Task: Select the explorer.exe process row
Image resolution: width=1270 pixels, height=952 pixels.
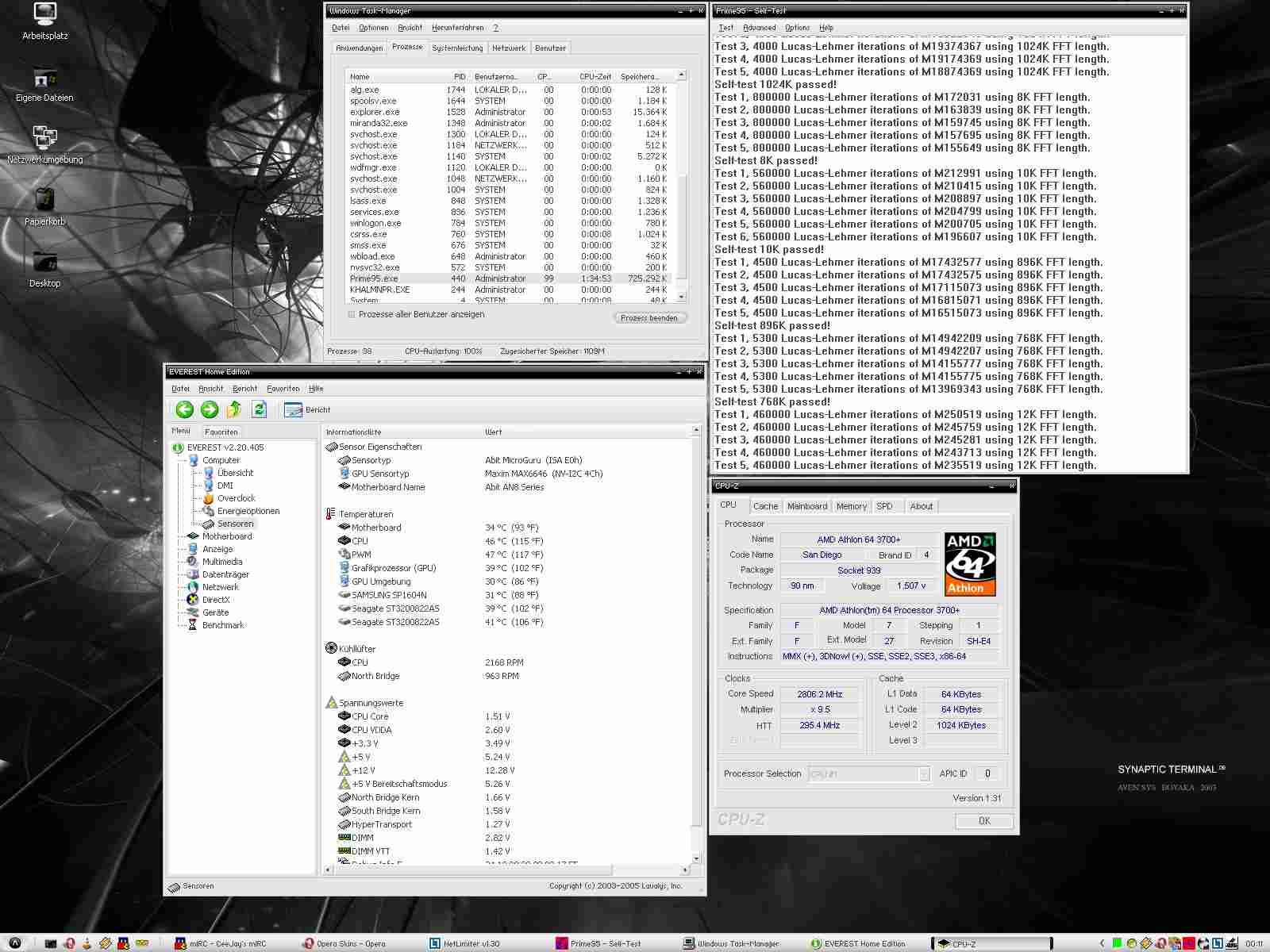Action: pos(509,112)
